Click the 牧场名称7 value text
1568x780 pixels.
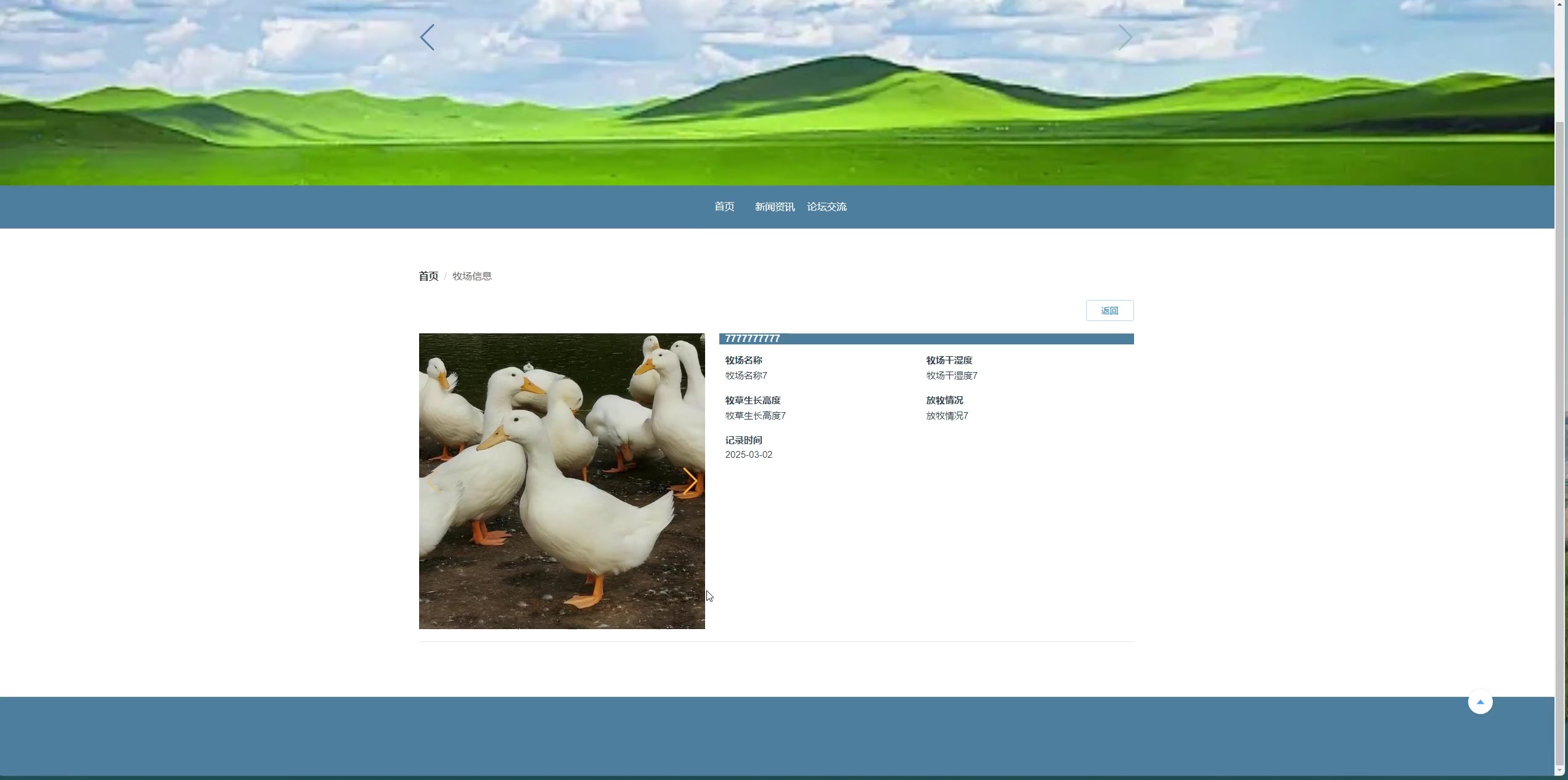(746, 375)
